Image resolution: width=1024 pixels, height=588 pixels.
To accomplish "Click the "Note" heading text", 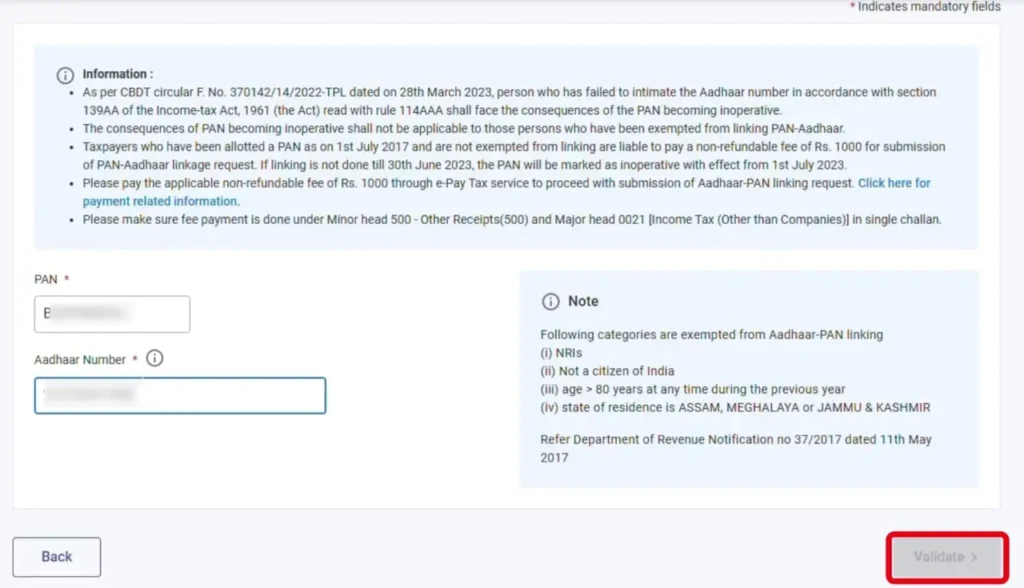I will 583,301.
